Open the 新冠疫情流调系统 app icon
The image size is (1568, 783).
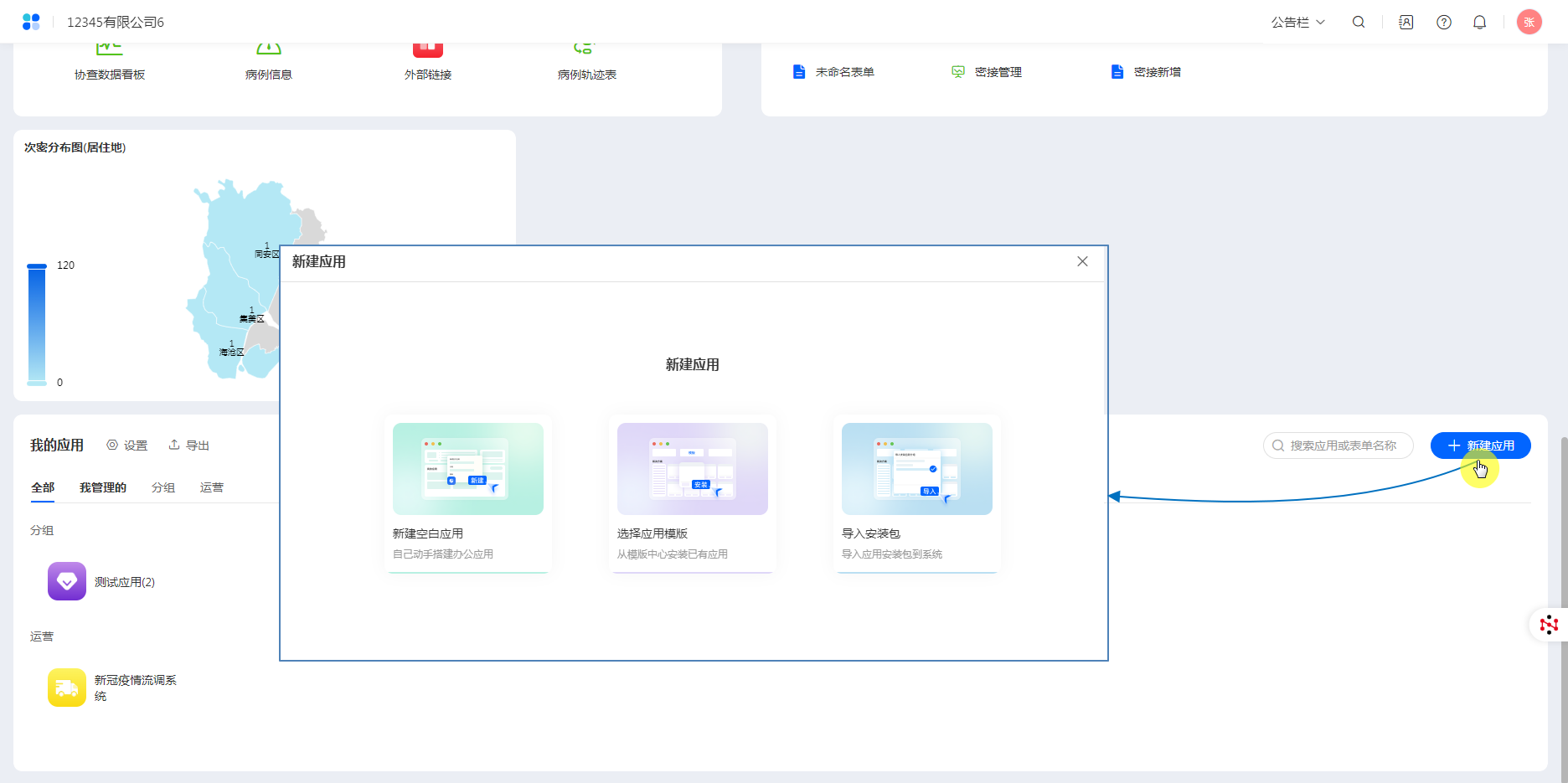point(67,688)
